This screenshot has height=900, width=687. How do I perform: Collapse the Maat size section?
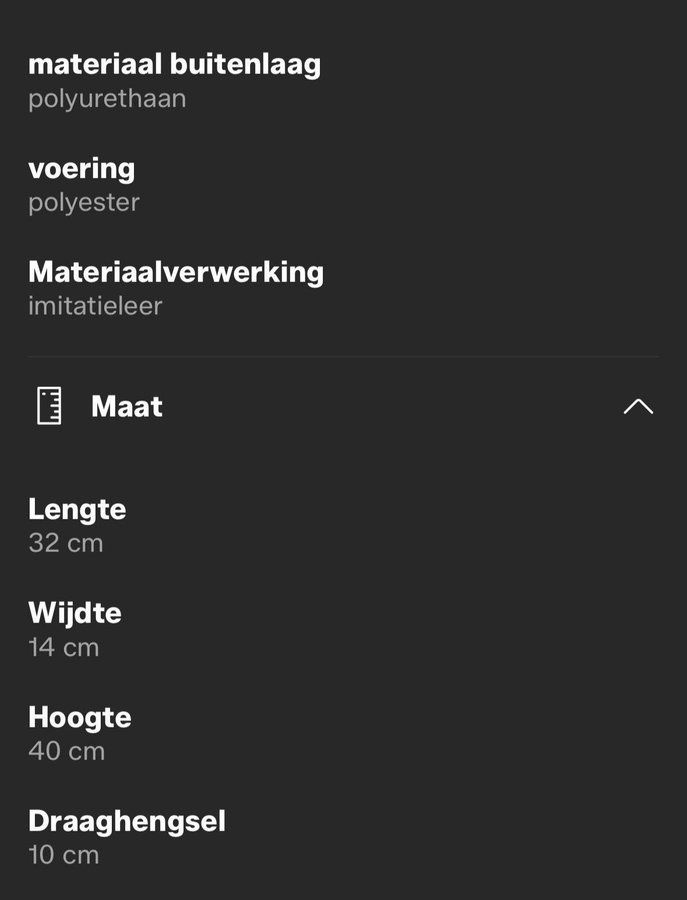pyautogui.click(x=638, y=406)
